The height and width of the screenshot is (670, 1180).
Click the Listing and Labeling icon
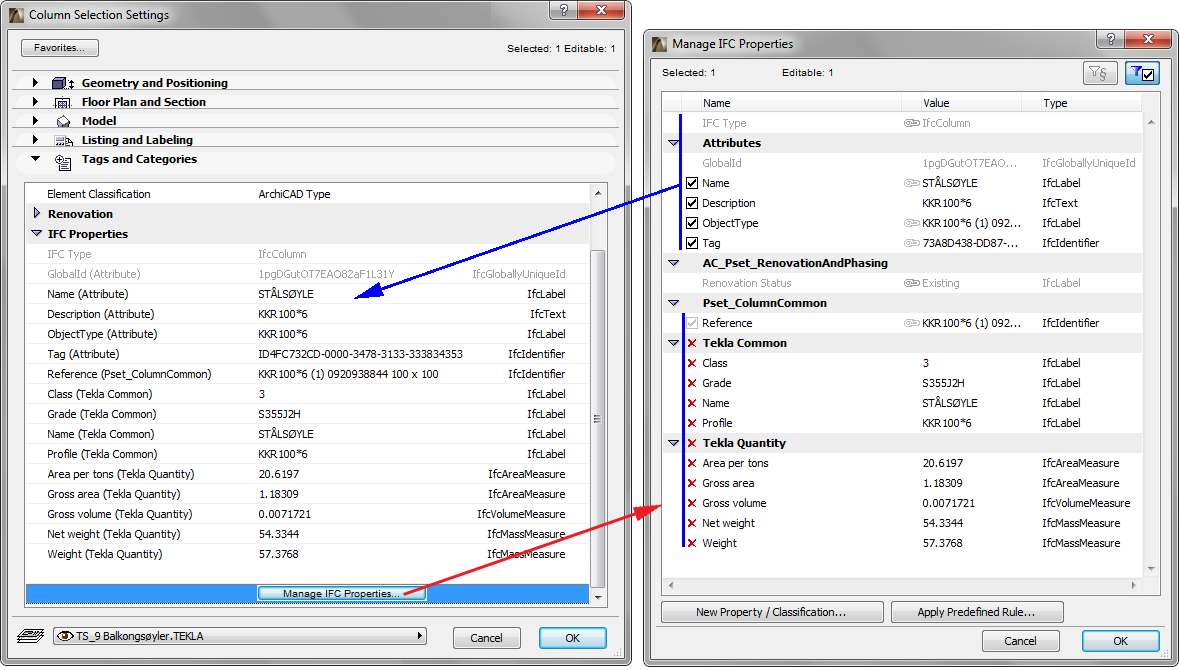(63, 141)
